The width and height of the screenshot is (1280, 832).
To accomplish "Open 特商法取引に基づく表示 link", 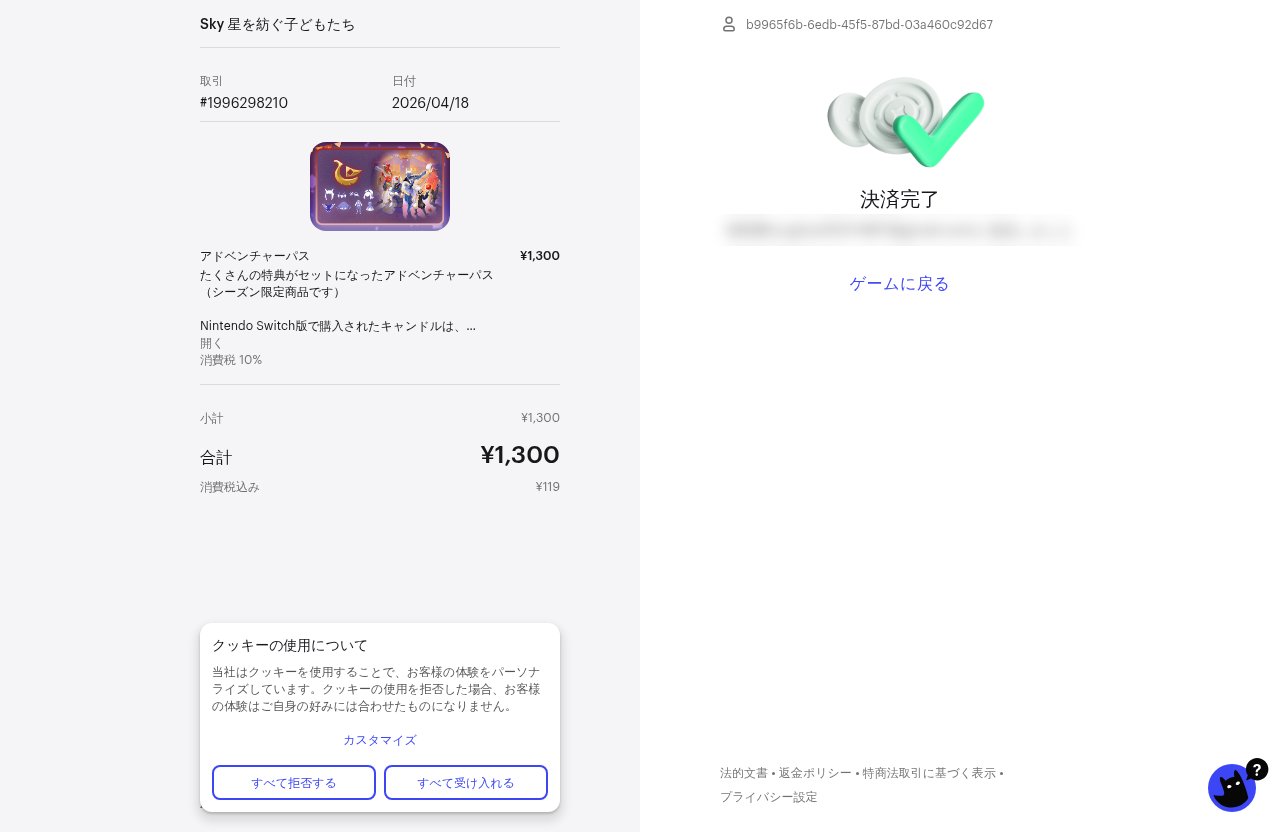I will [929, 773].
